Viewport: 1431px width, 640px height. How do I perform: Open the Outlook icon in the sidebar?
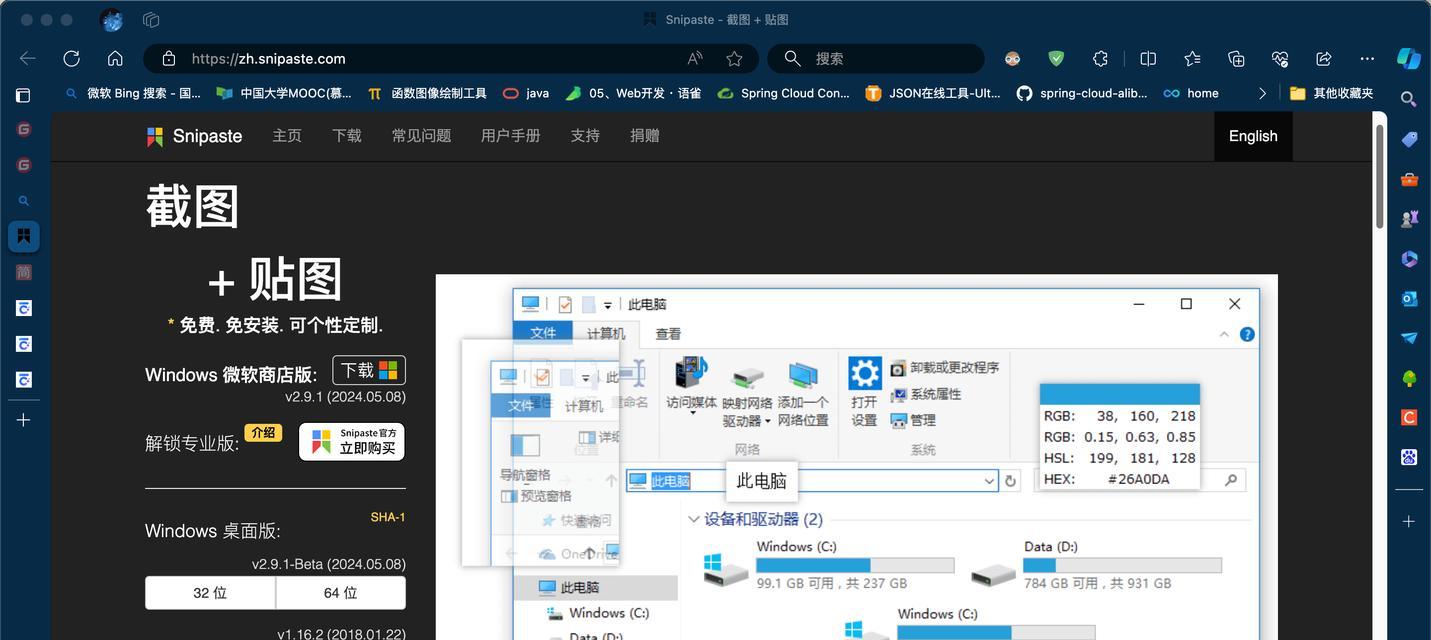click(x=1409, y=298)
